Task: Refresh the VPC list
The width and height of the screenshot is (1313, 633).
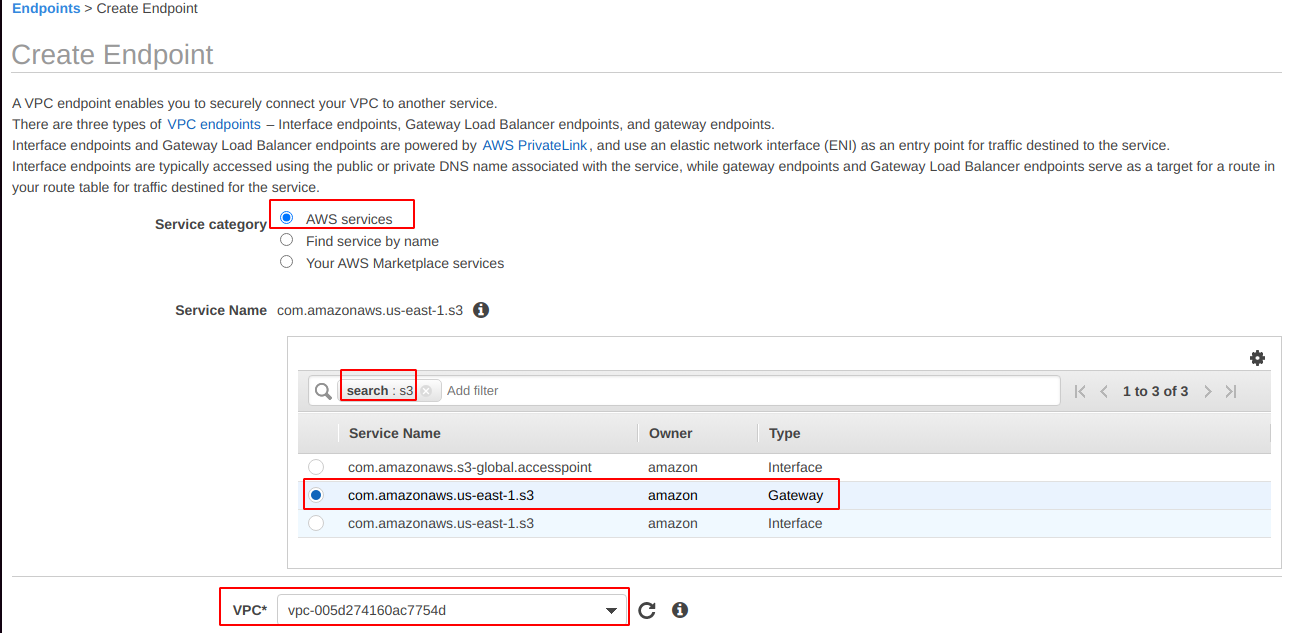Action: [647, 610]
